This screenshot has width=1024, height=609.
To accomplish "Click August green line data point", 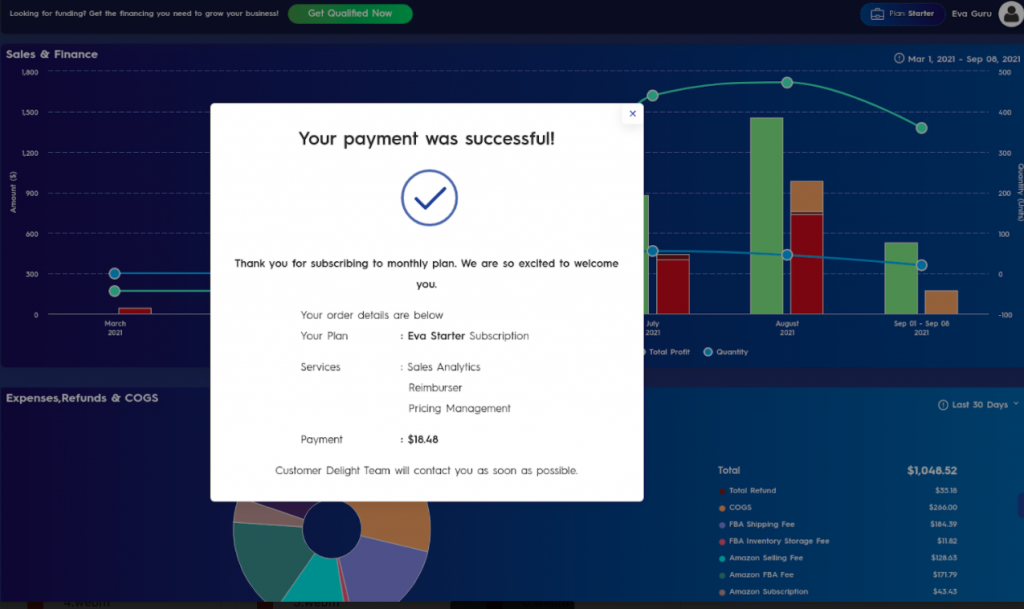I will pos(787,82).
